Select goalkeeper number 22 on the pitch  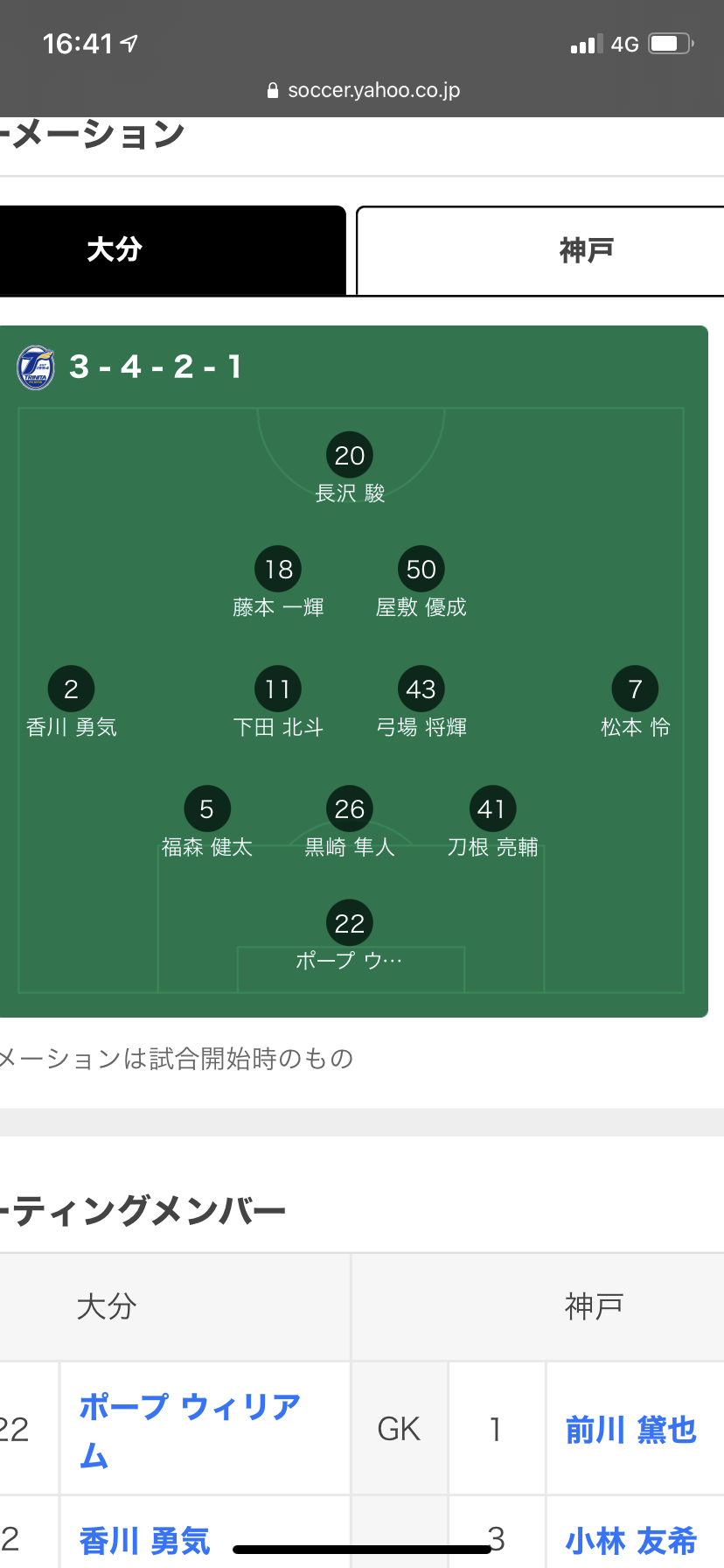point(350,936)
